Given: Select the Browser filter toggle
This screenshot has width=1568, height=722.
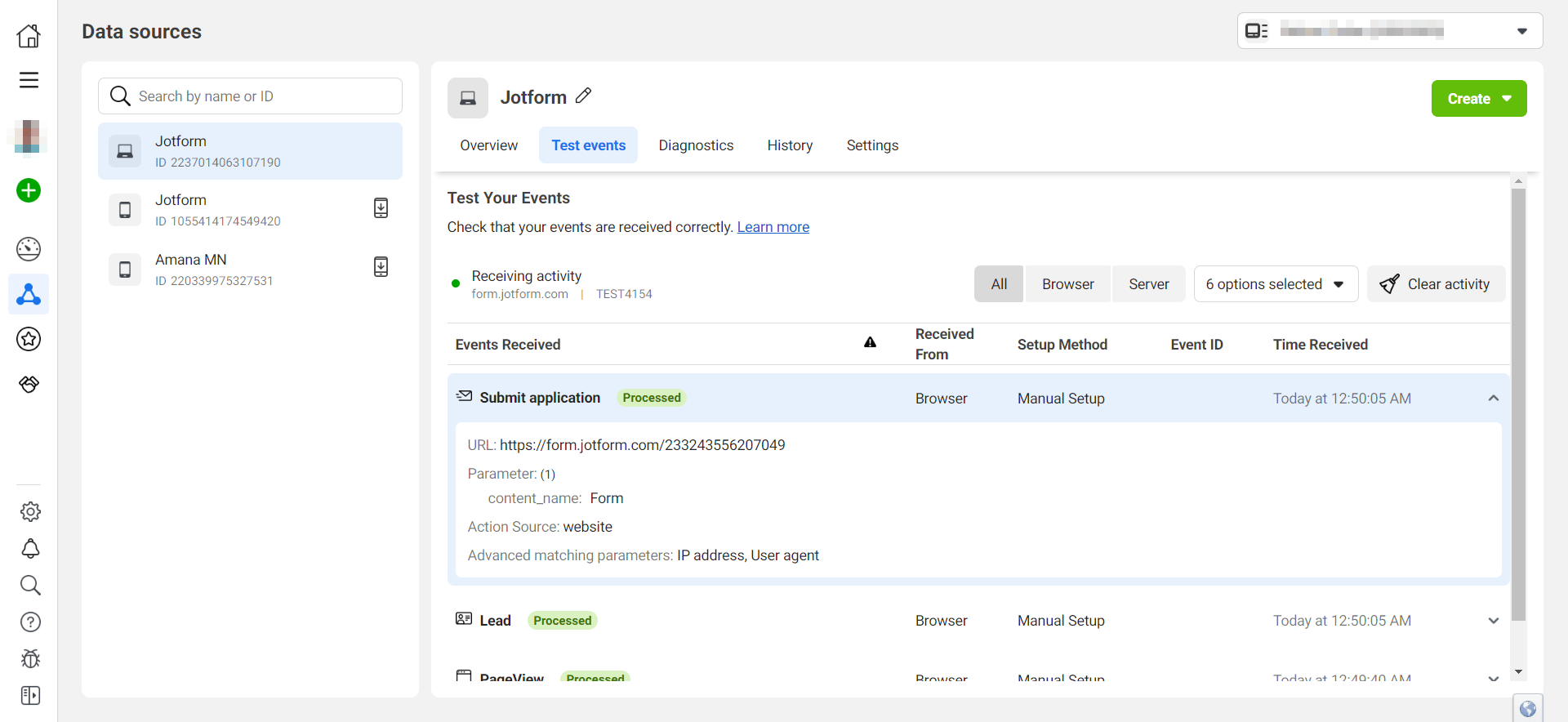Looking at the screenshot, I should [1067, 284].
